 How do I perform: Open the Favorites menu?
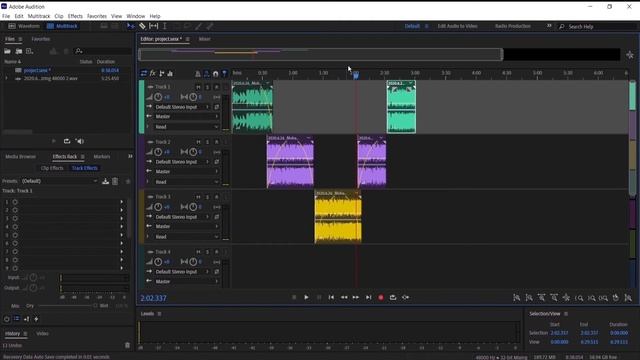tap(97, 16)
